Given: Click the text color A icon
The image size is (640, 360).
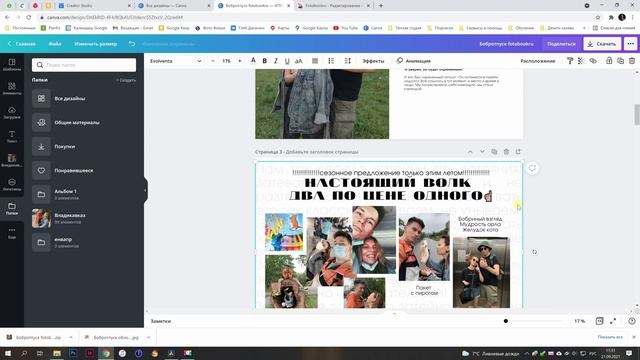Looking at the screenshot, I should pos(253,61).
